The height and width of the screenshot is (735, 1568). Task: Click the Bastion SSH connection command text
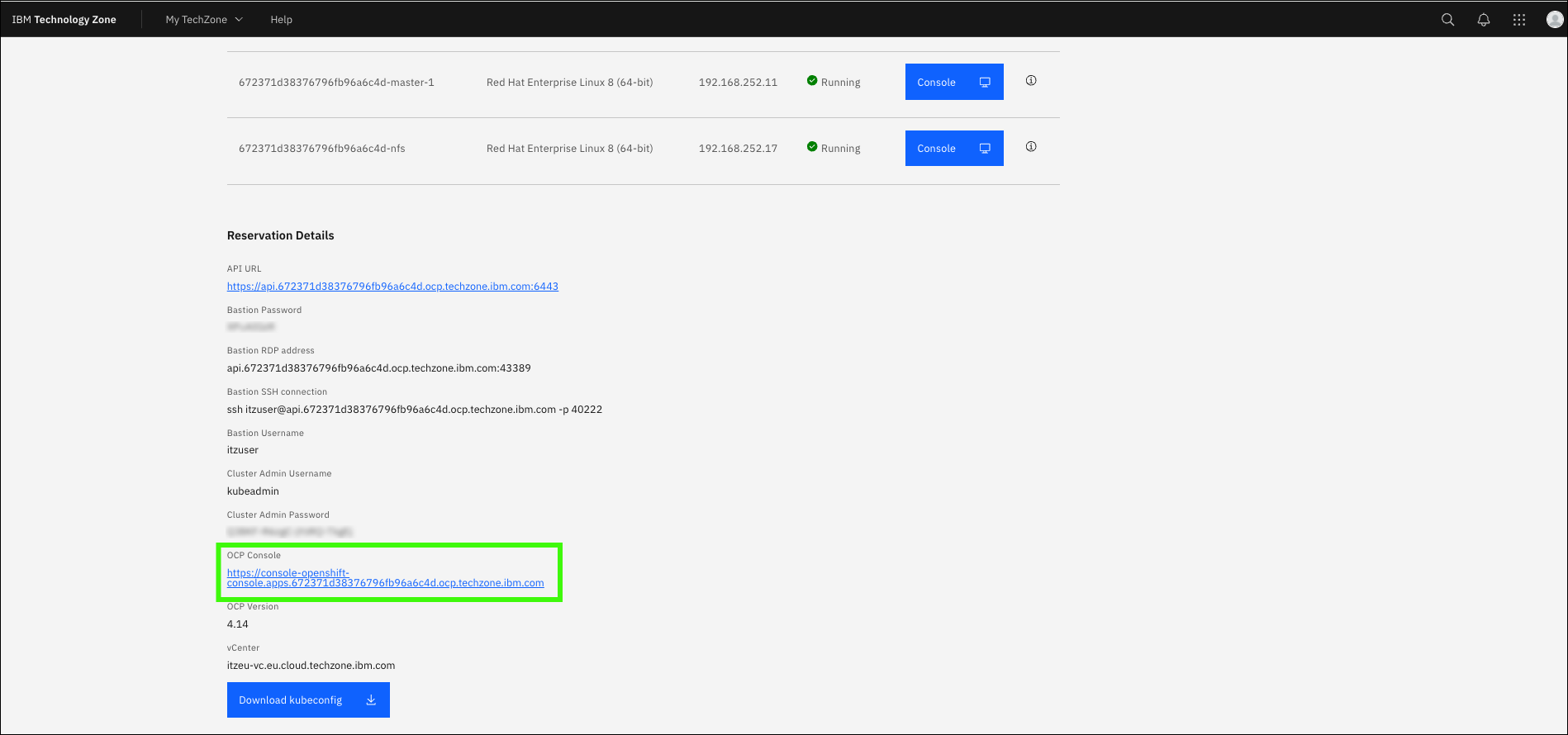[x=414, y=410]
